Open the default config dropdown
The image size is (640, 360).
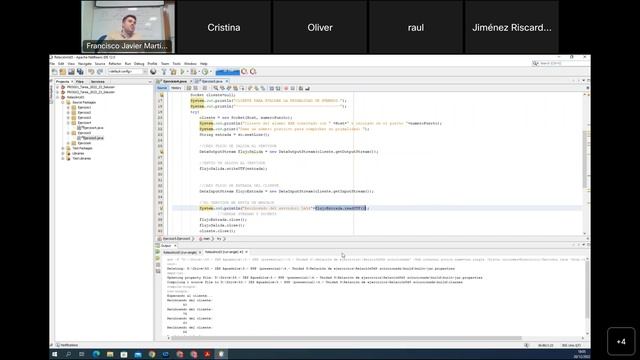(127, 71)
